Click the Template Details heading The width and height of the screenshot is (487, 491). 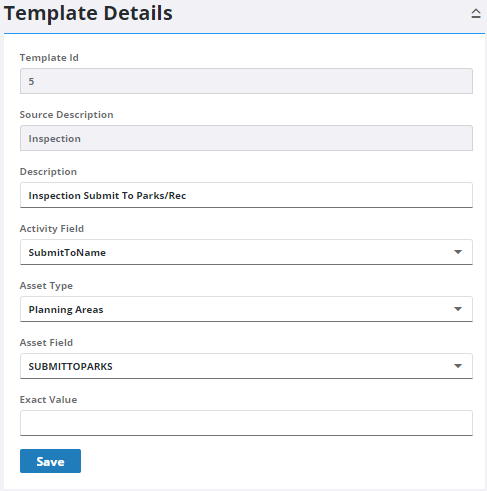pos(88,13)
